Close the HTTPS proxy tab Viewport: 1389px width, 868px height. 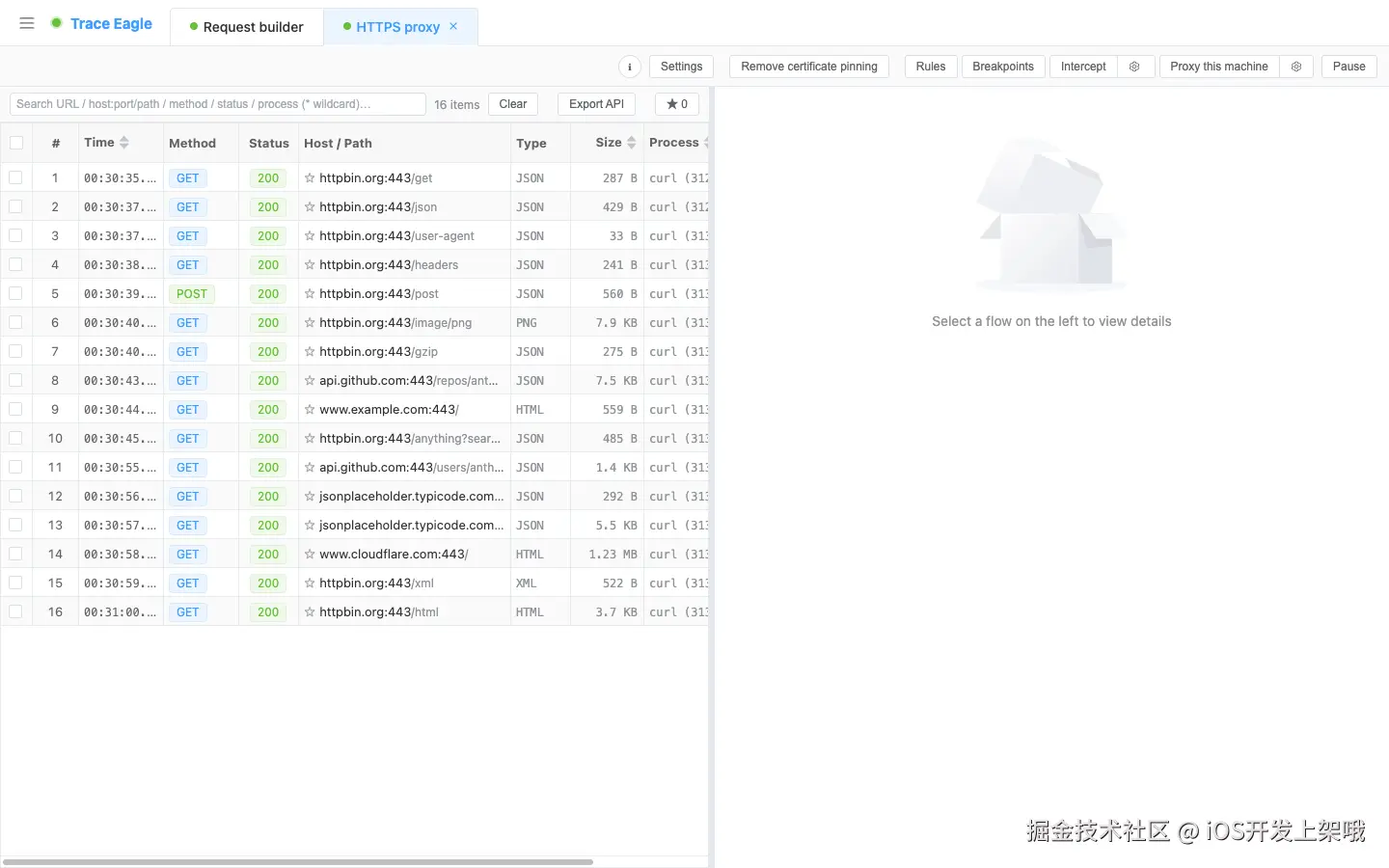453,26
